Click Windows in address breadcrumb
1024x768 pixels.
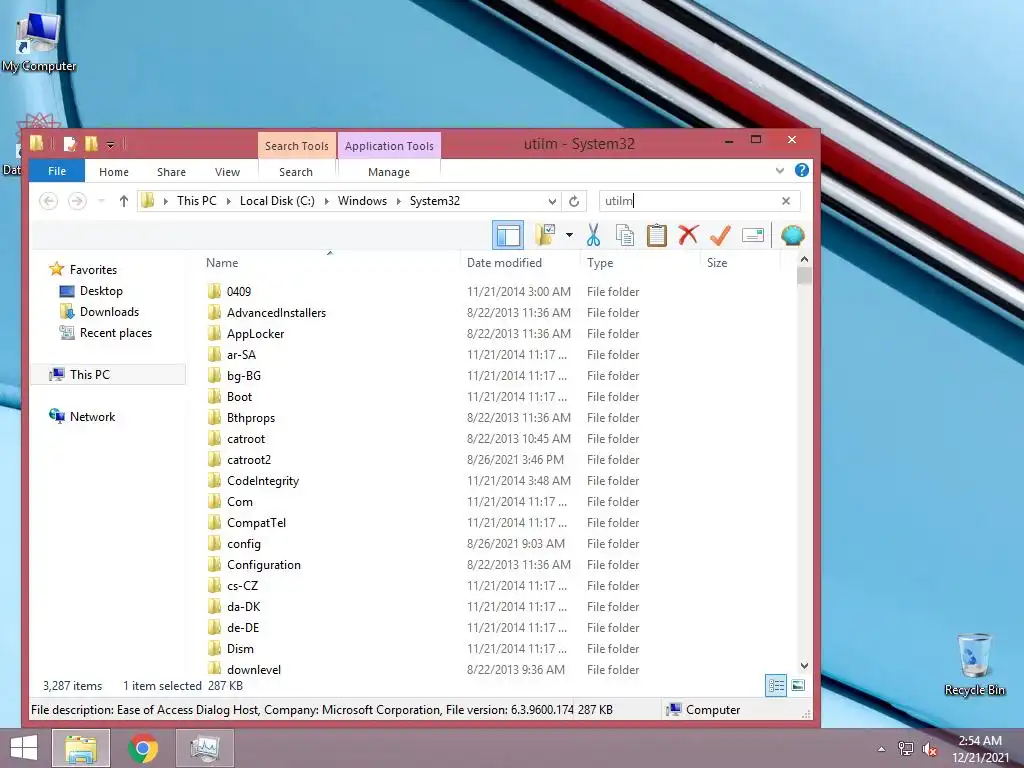362,201
